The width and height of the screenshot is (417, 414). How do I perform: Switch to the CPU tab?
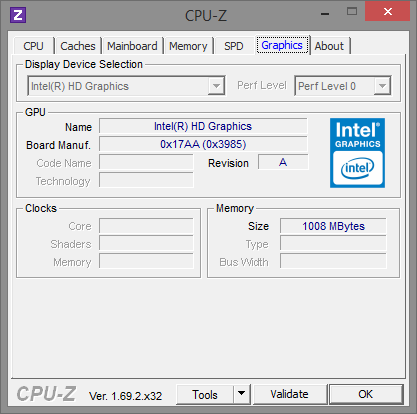[33, 46]
